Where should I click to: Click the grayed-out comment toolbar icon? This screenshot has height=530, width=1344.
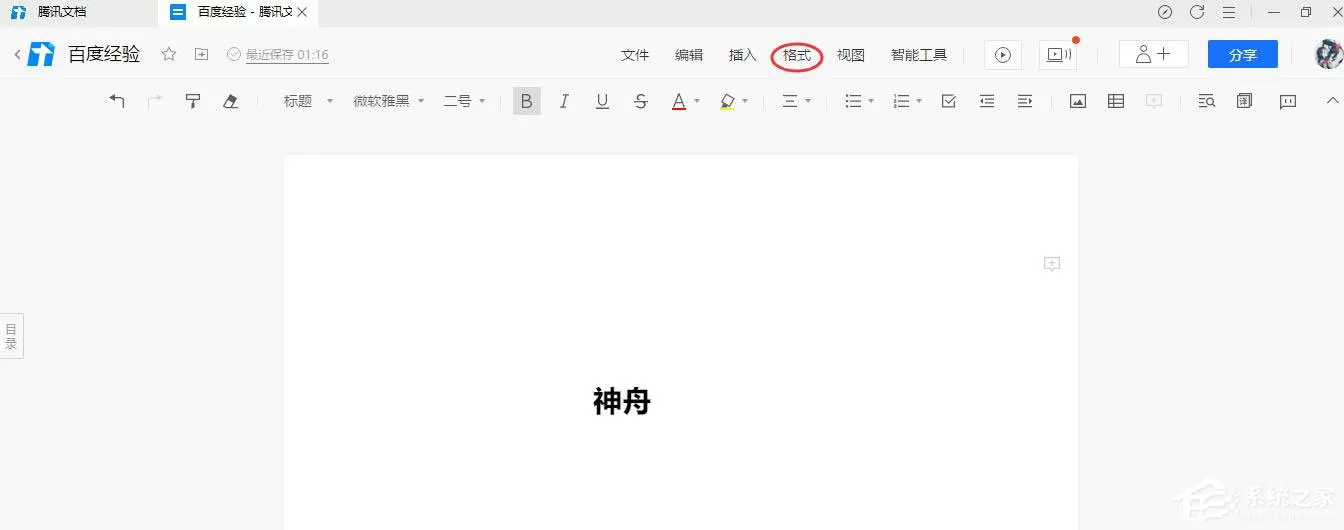point(1154,101)
